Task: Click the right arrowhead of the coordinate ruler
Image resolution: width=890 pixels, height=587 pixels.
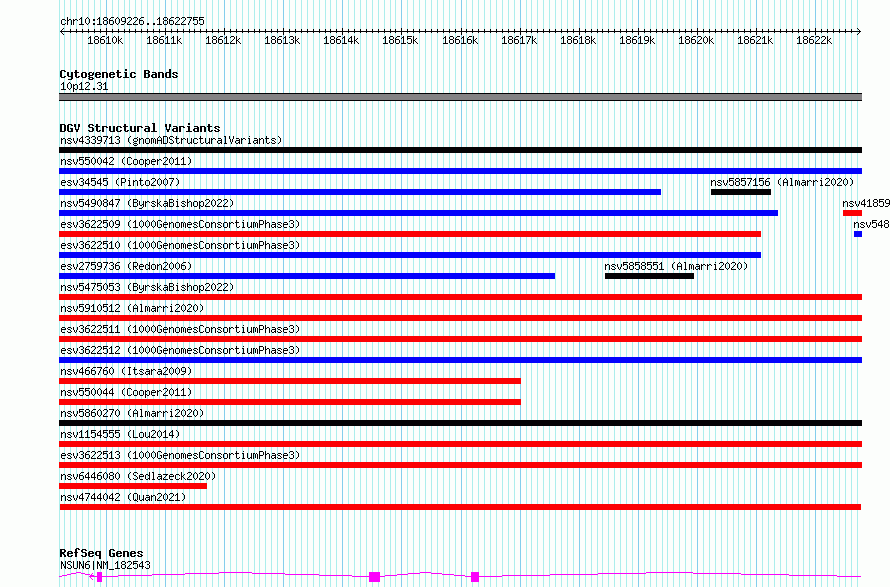Action: click(859, 31)
